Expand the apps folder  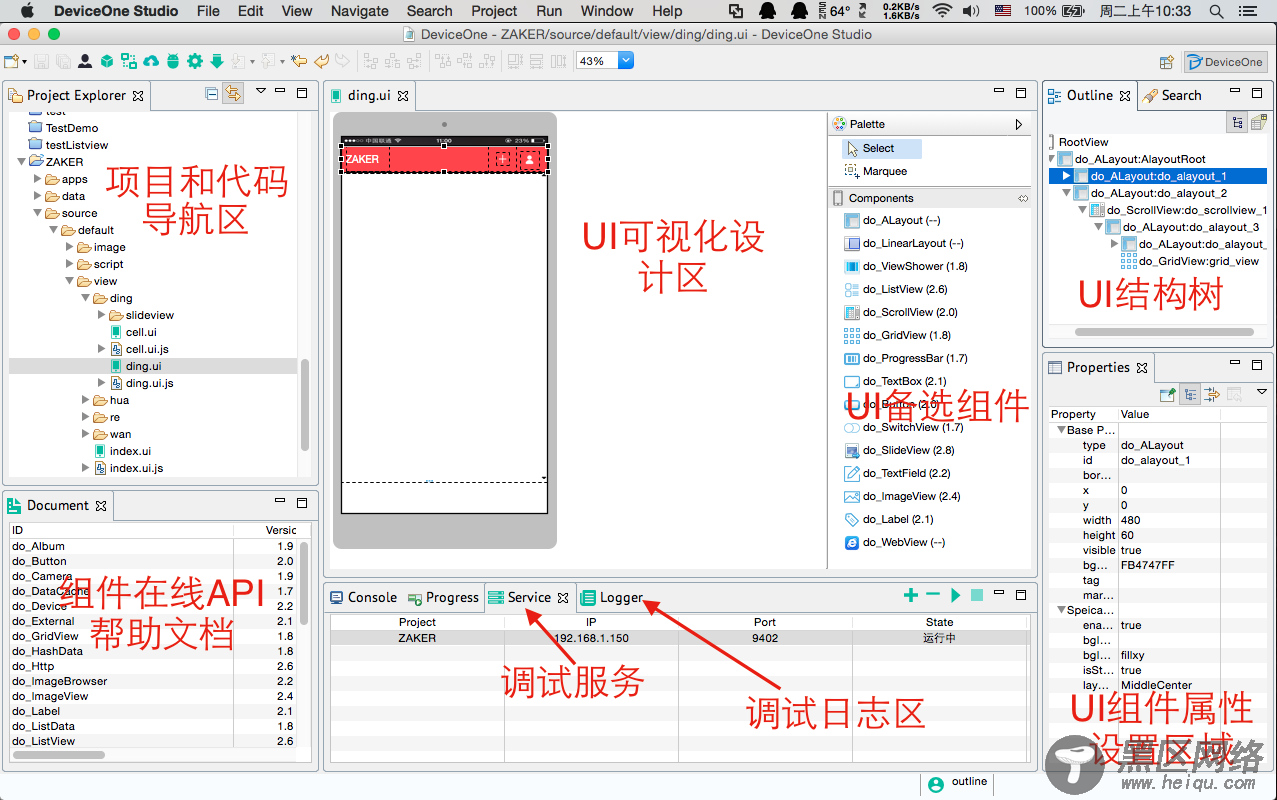point(37,179)
